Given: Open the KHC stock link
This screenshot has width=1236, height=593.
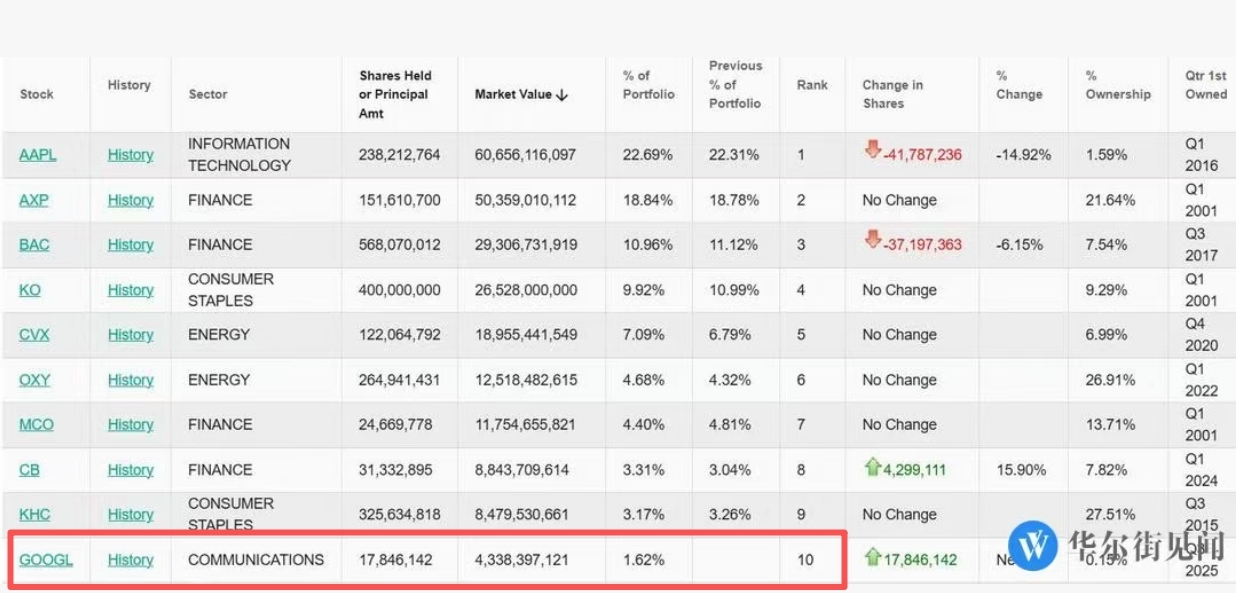Looking at the screenshot, I should click(x=34, y=515).
